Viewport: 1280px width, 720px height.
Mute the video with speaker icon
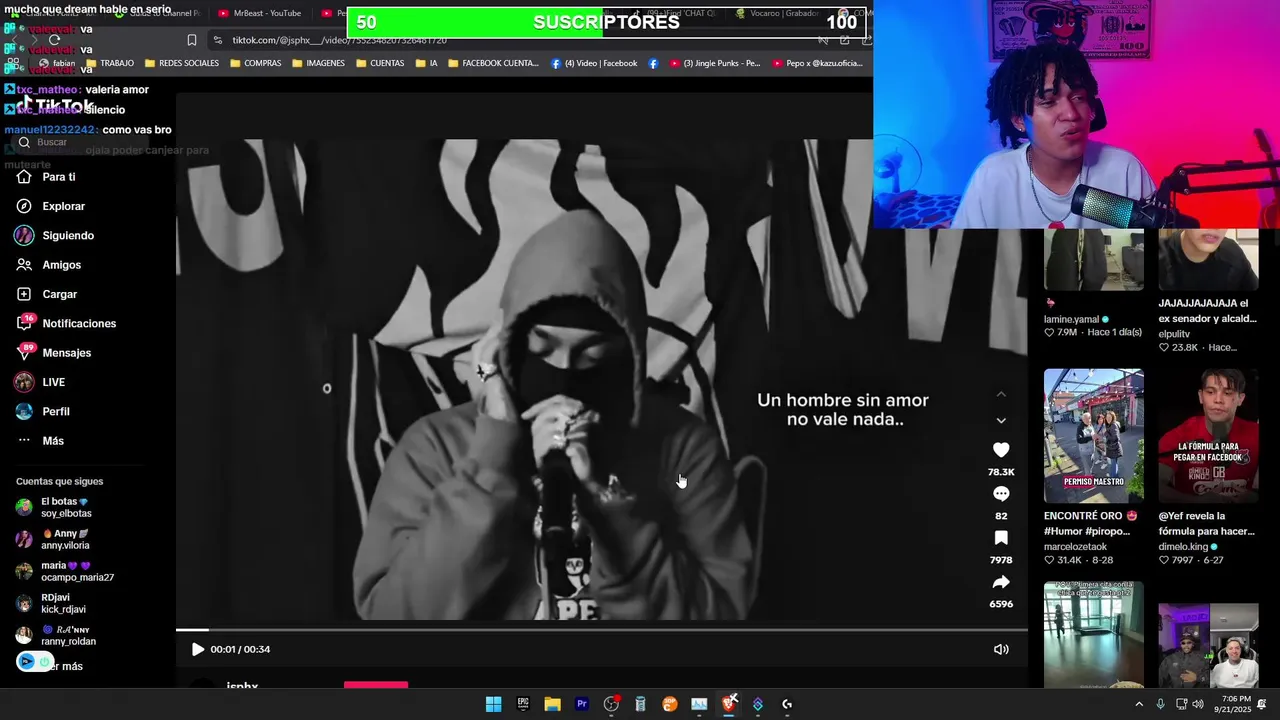(1001, 649)
